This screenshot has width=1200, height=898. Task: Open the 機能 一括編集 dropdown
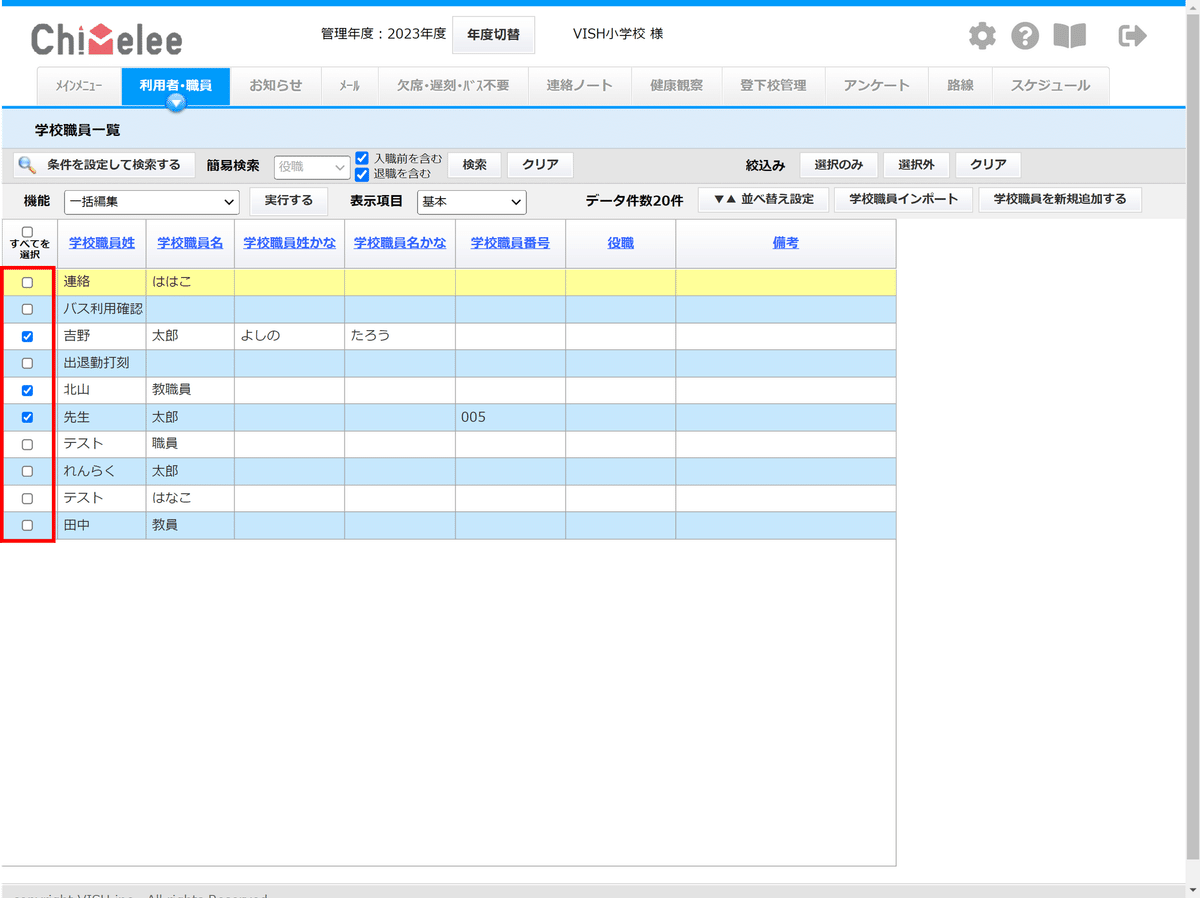click(x=152, y=202)
